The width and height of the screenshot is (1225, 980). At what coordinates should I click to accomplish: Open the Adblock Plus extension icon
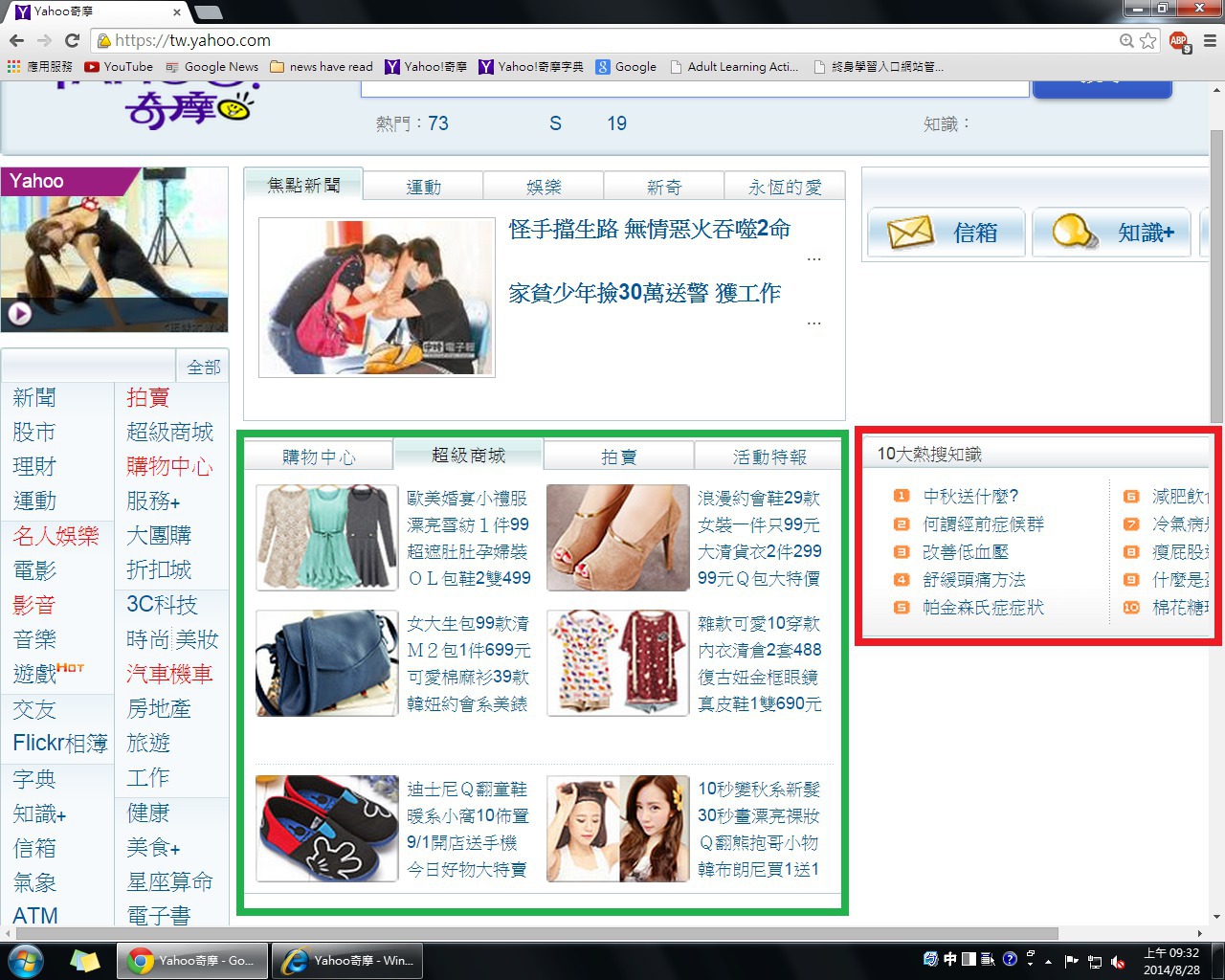[x=1179, y=41]
